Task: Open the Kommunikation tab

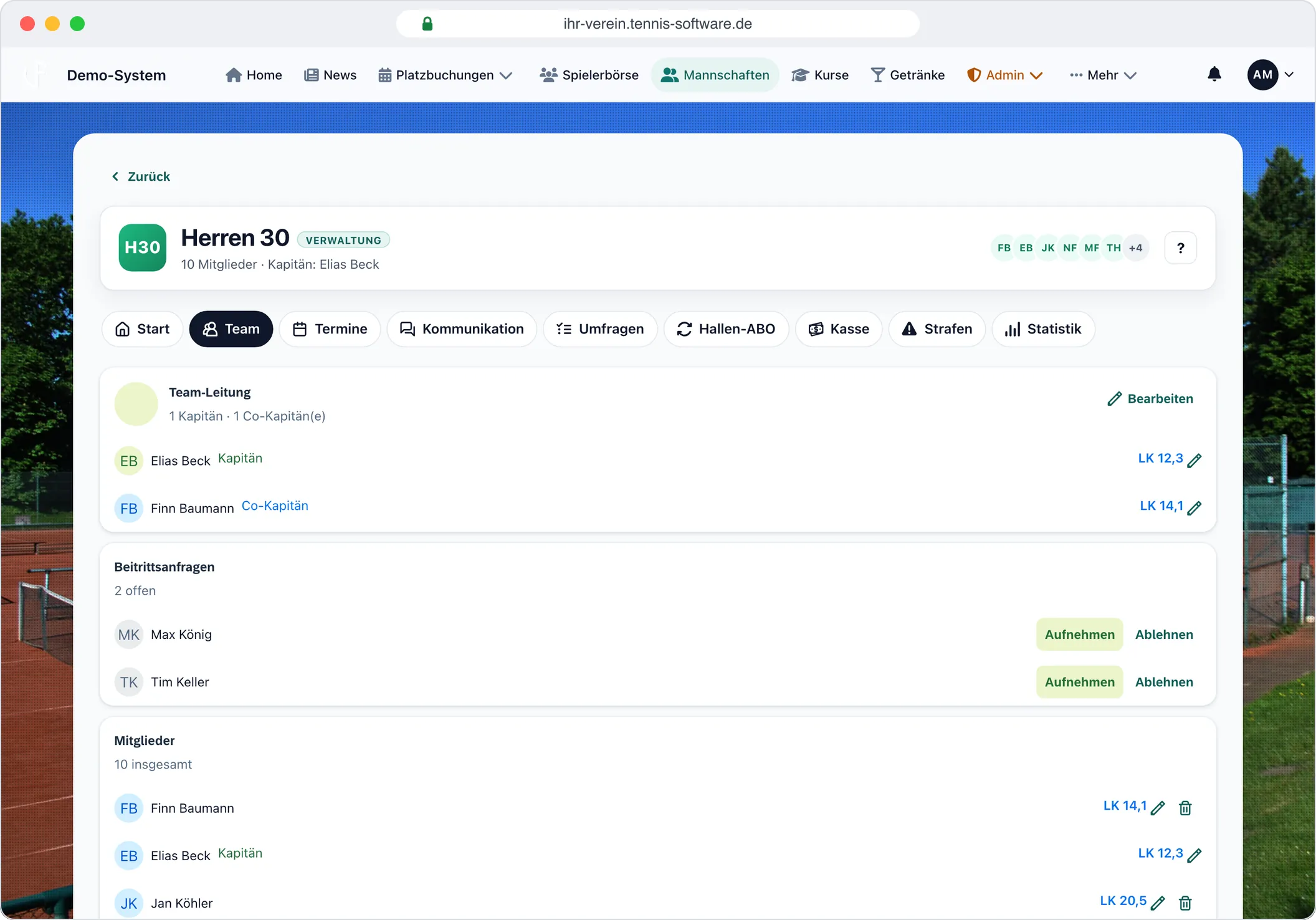Action: [x=462, y=329]
